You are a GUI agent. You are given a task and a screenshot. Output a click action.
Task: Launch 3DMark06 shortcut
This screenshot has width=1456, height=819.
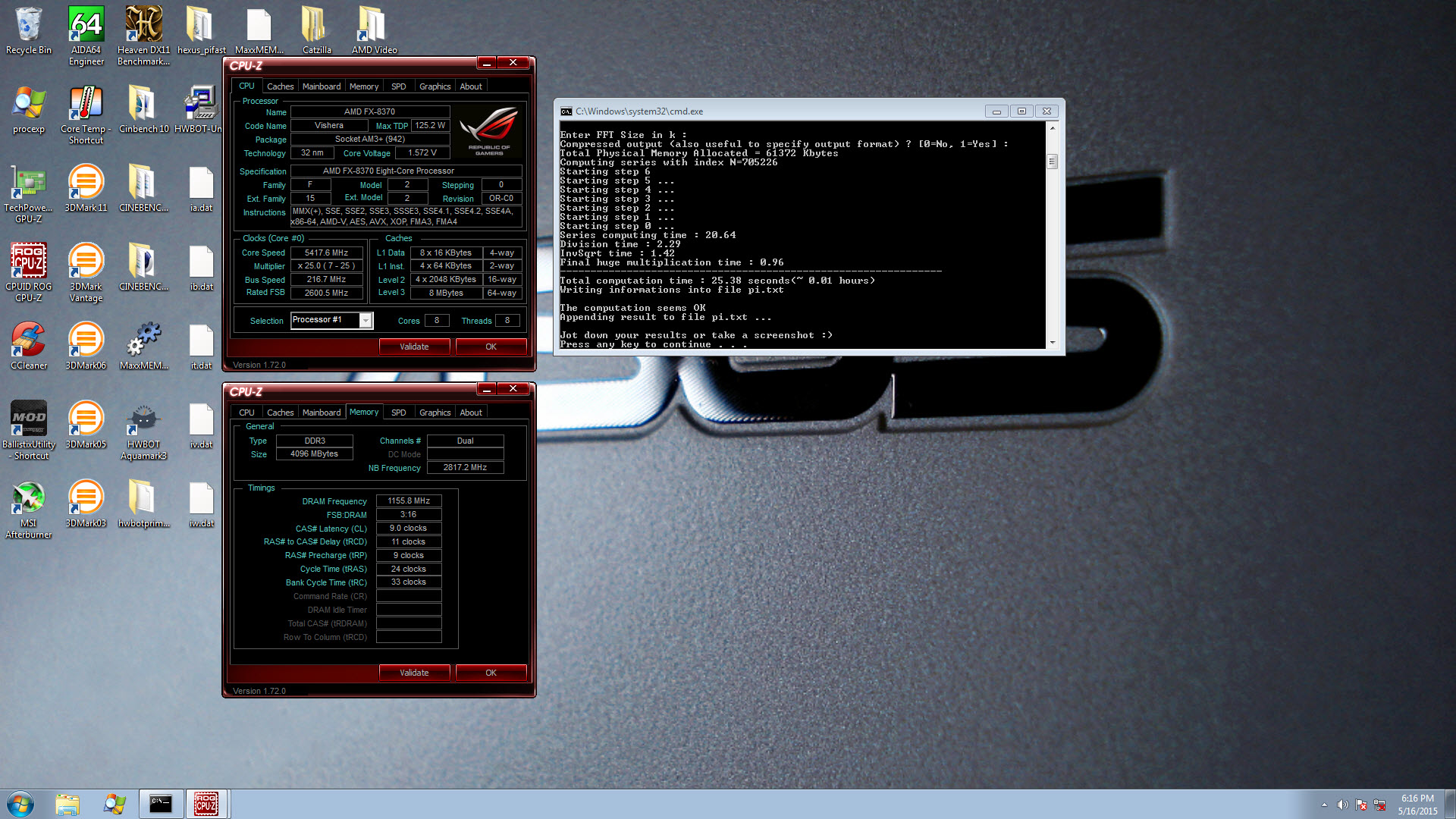point(86,347)
